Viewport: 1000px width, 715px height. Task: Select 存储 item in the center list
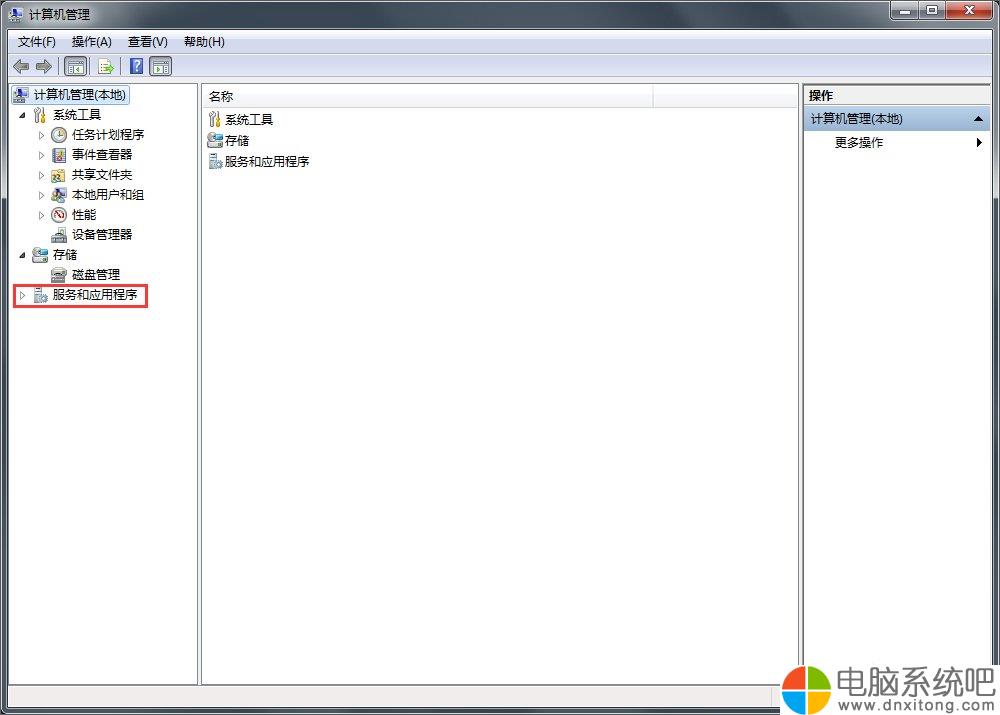pyautogui.click(x=237, y=141)
